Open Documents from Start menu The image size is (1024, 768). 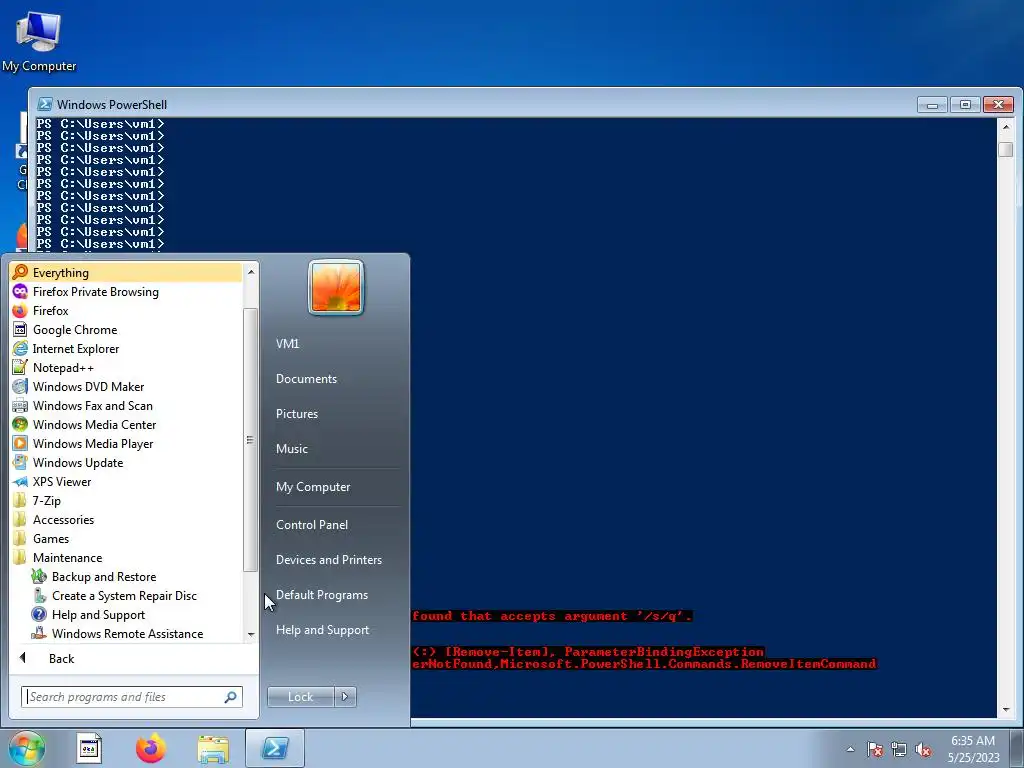click(x=306, y=379)
